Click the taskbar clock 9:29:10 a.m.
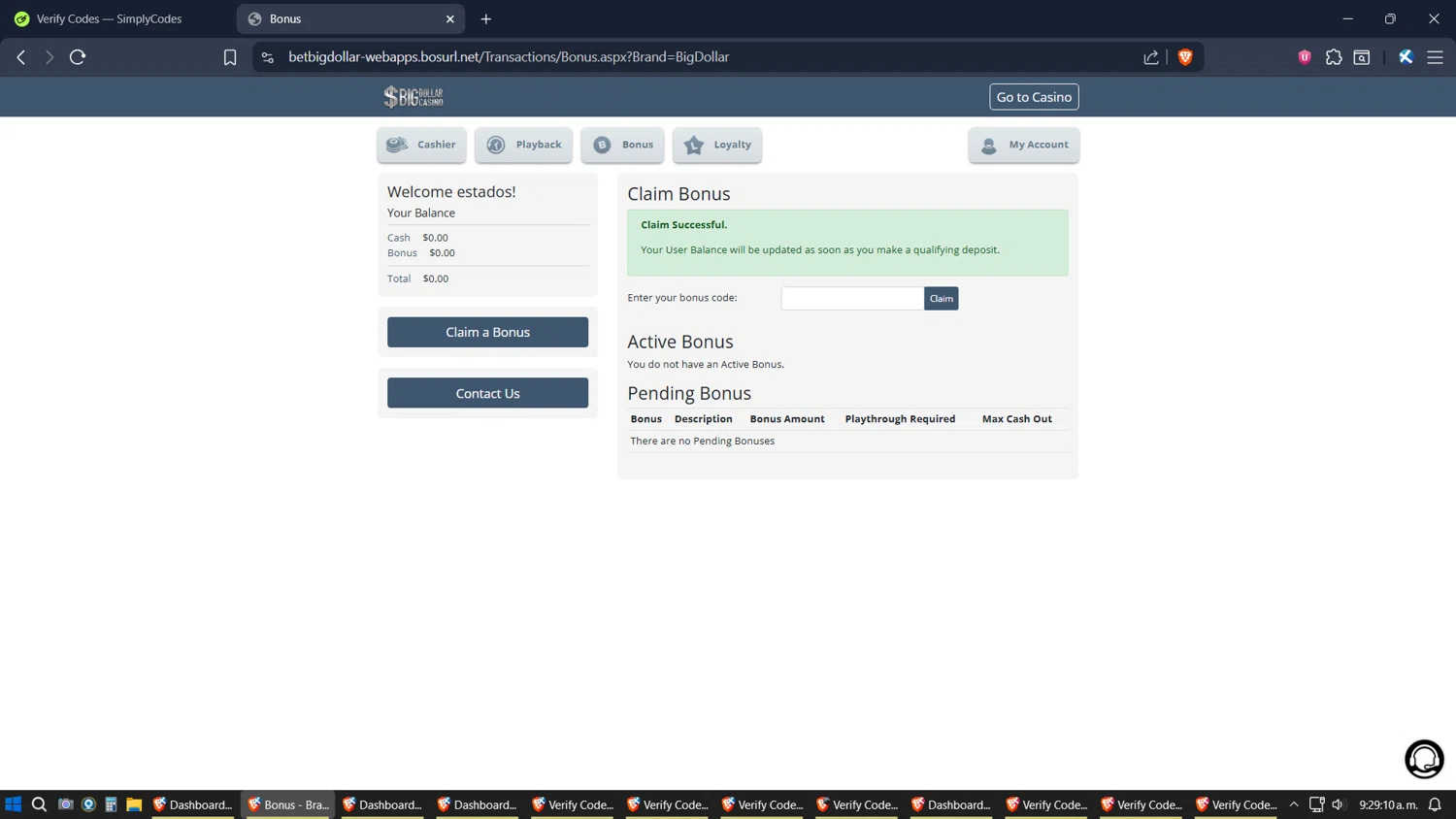 pos(1388,804)
